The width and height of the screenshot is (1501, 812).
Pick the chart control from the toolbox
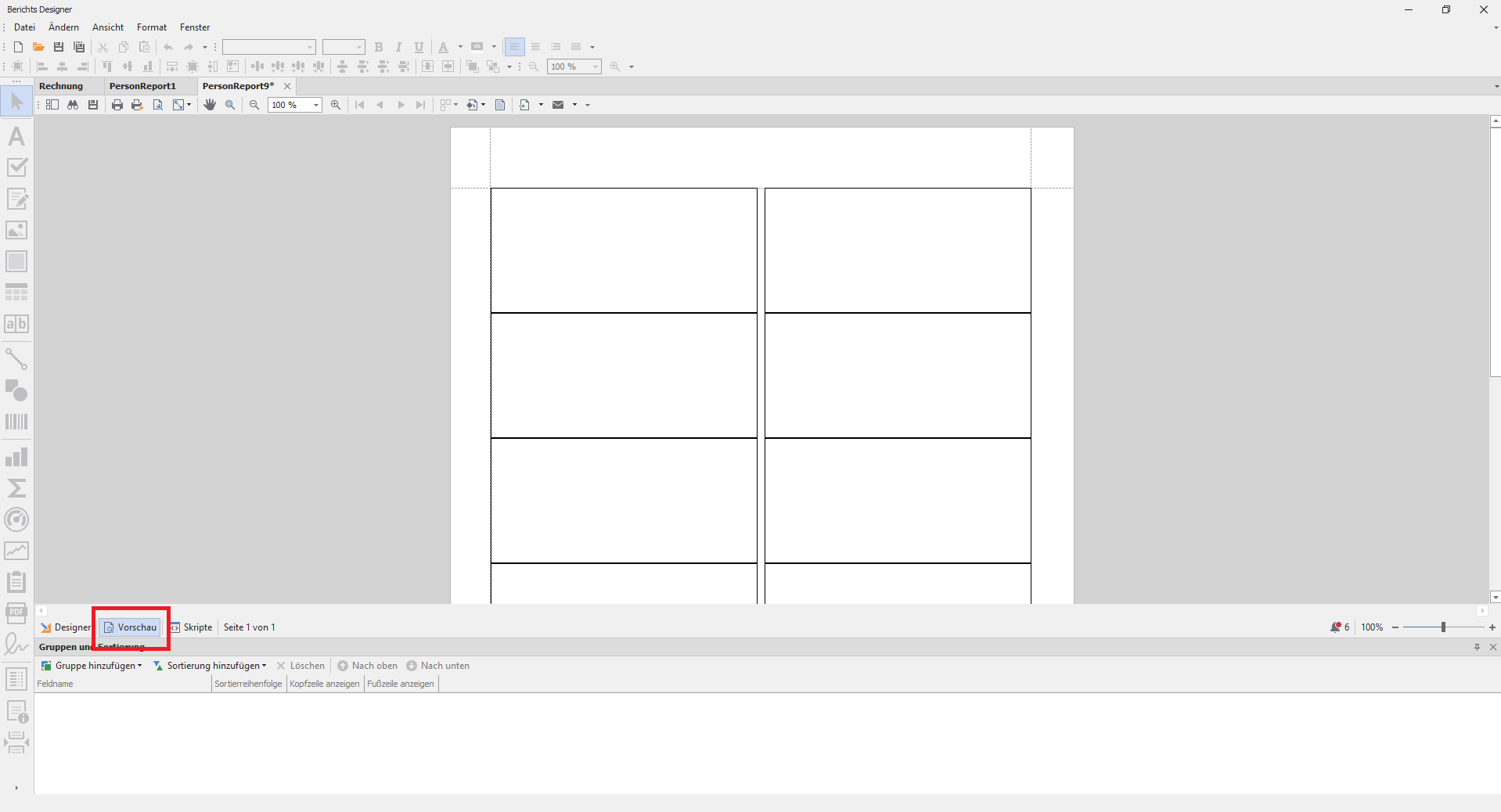pos(16,458)
